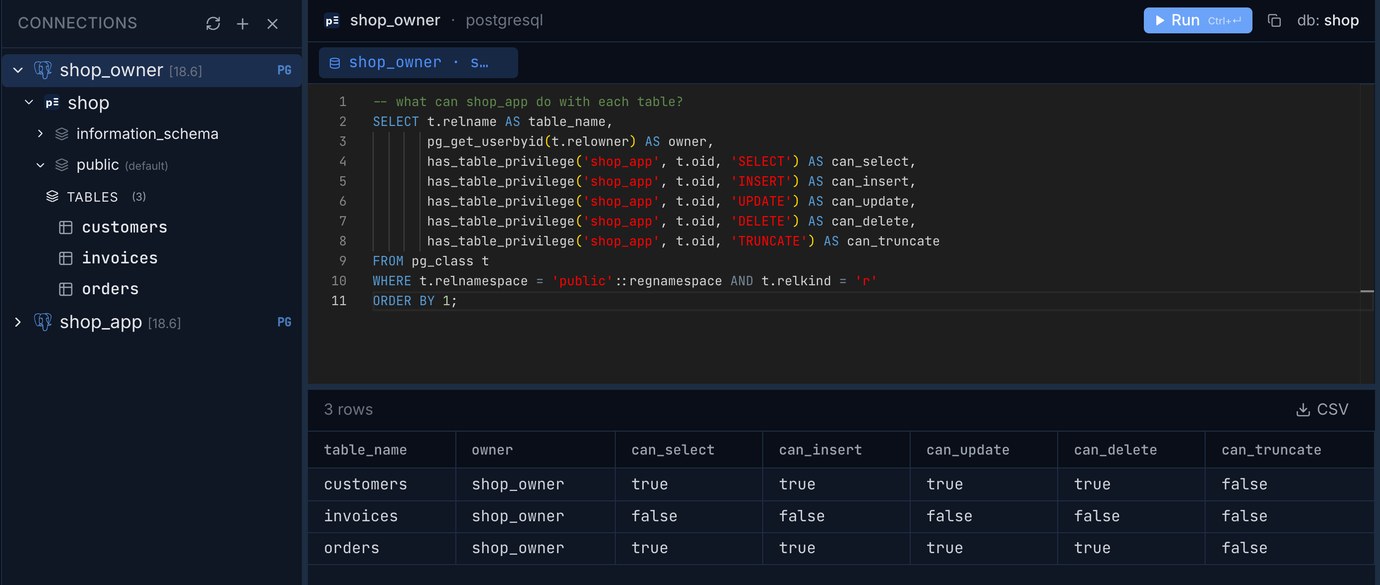Select the invoices result cell
This screenshot has width=1380, height=585.
(x=381, y=516)
